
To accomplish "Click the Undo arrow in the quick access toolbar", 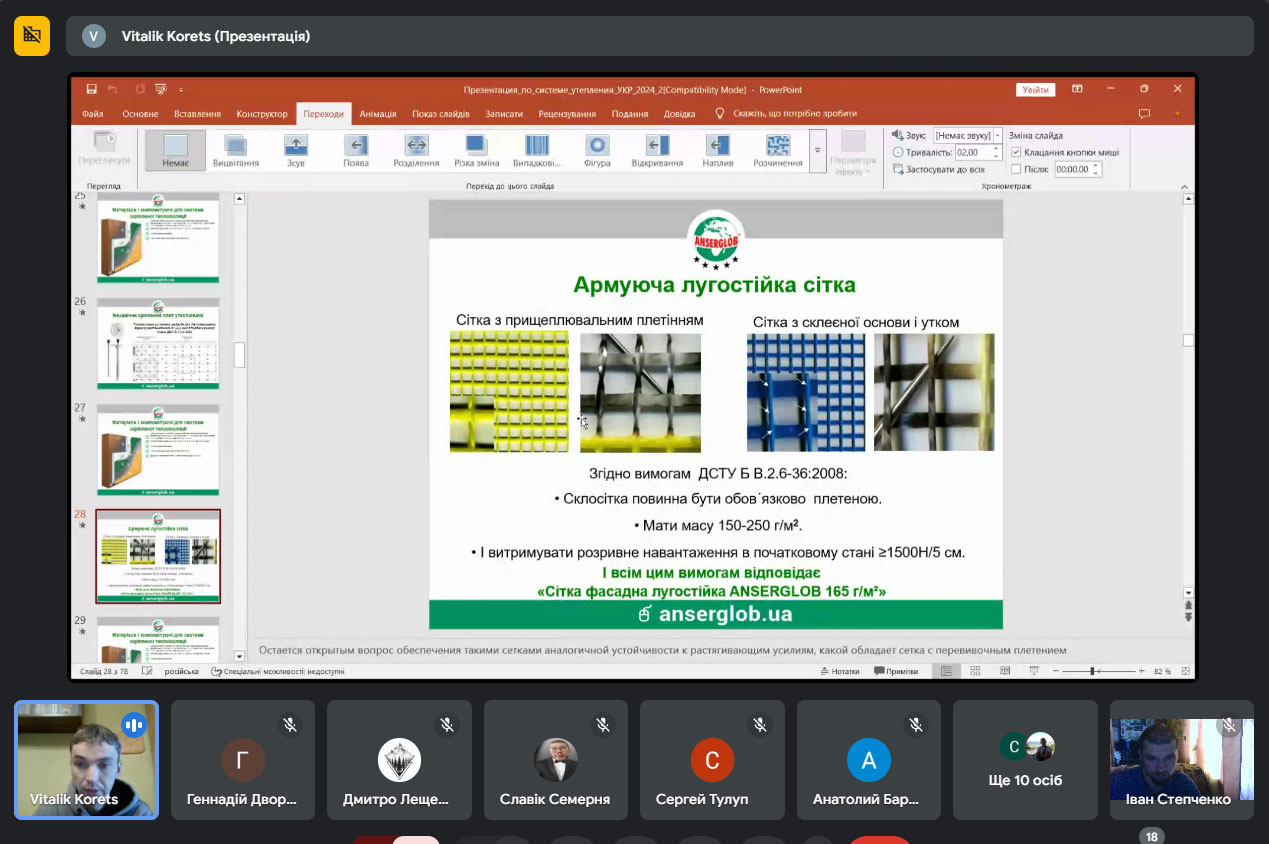I will tap(113, 89).
